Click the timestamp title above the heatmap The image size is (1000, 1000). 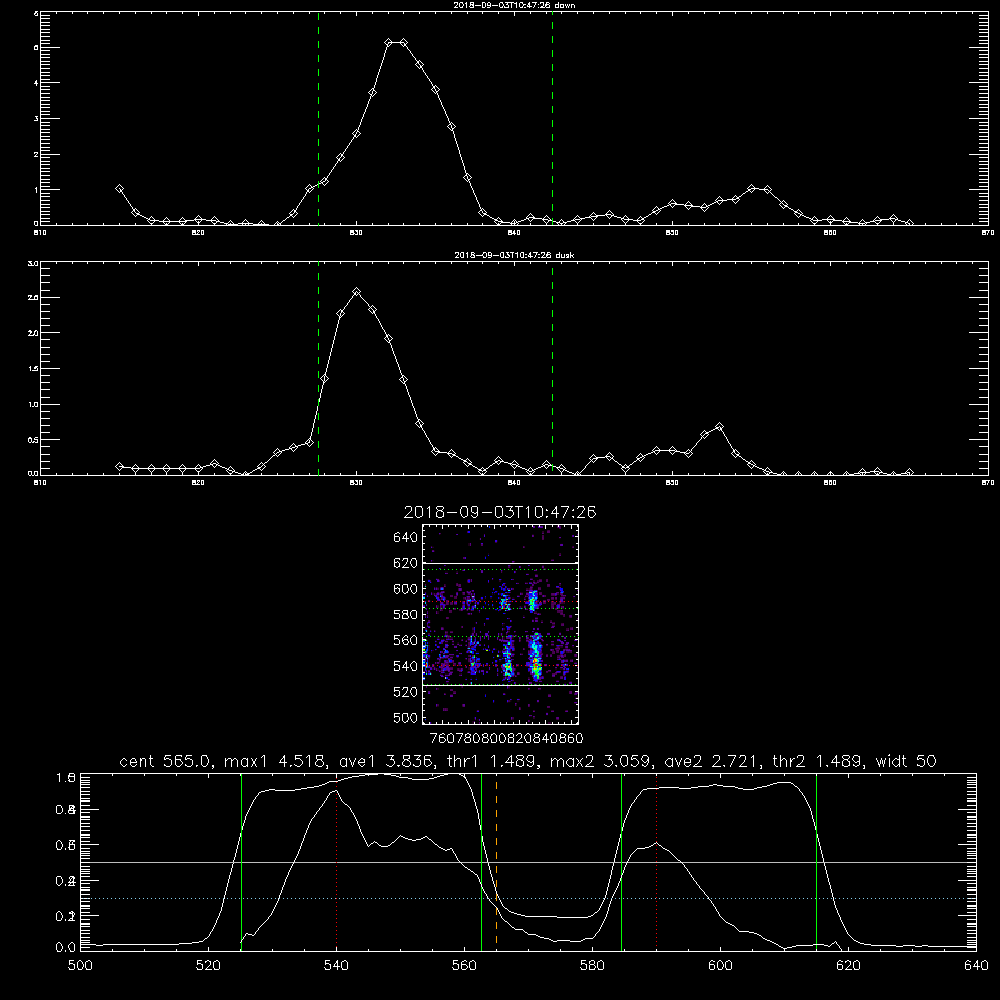[500, 512]
